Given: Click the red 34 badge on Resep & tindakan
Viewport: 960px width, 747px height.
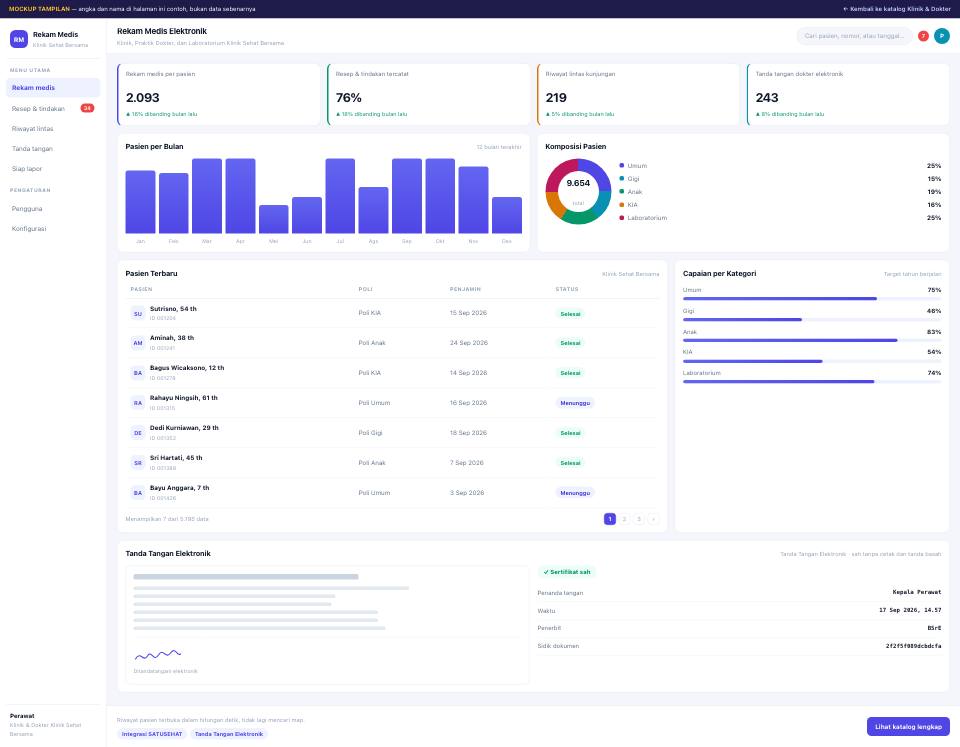Looking at the screenshot, I should 88,108.
